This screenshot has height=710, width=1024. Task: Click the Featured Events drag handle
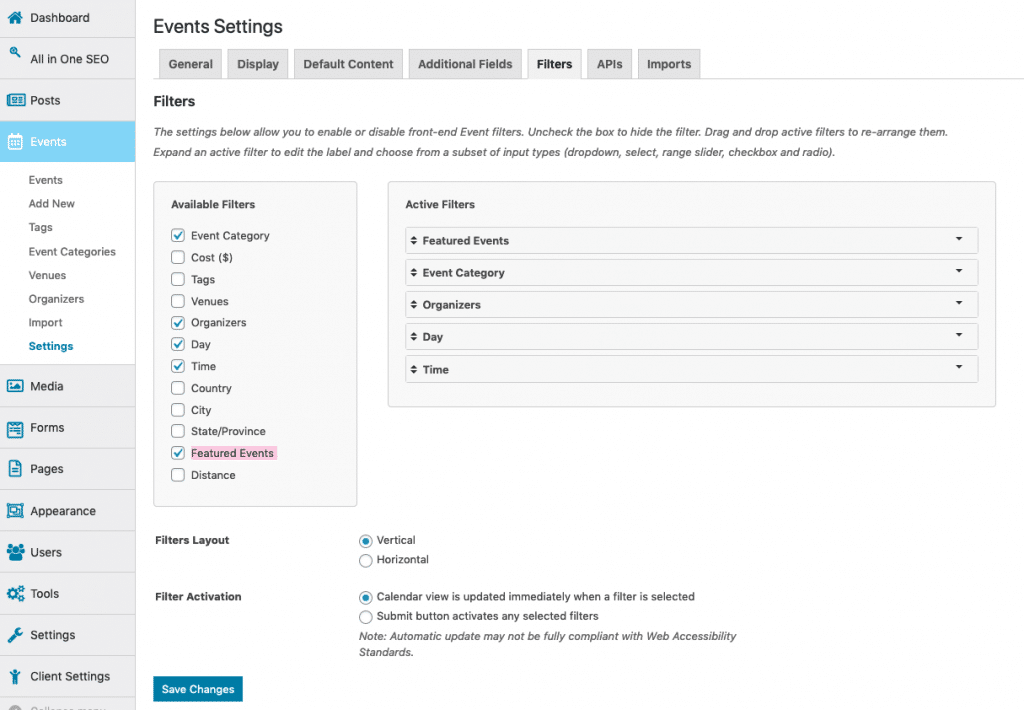point(413,240)
